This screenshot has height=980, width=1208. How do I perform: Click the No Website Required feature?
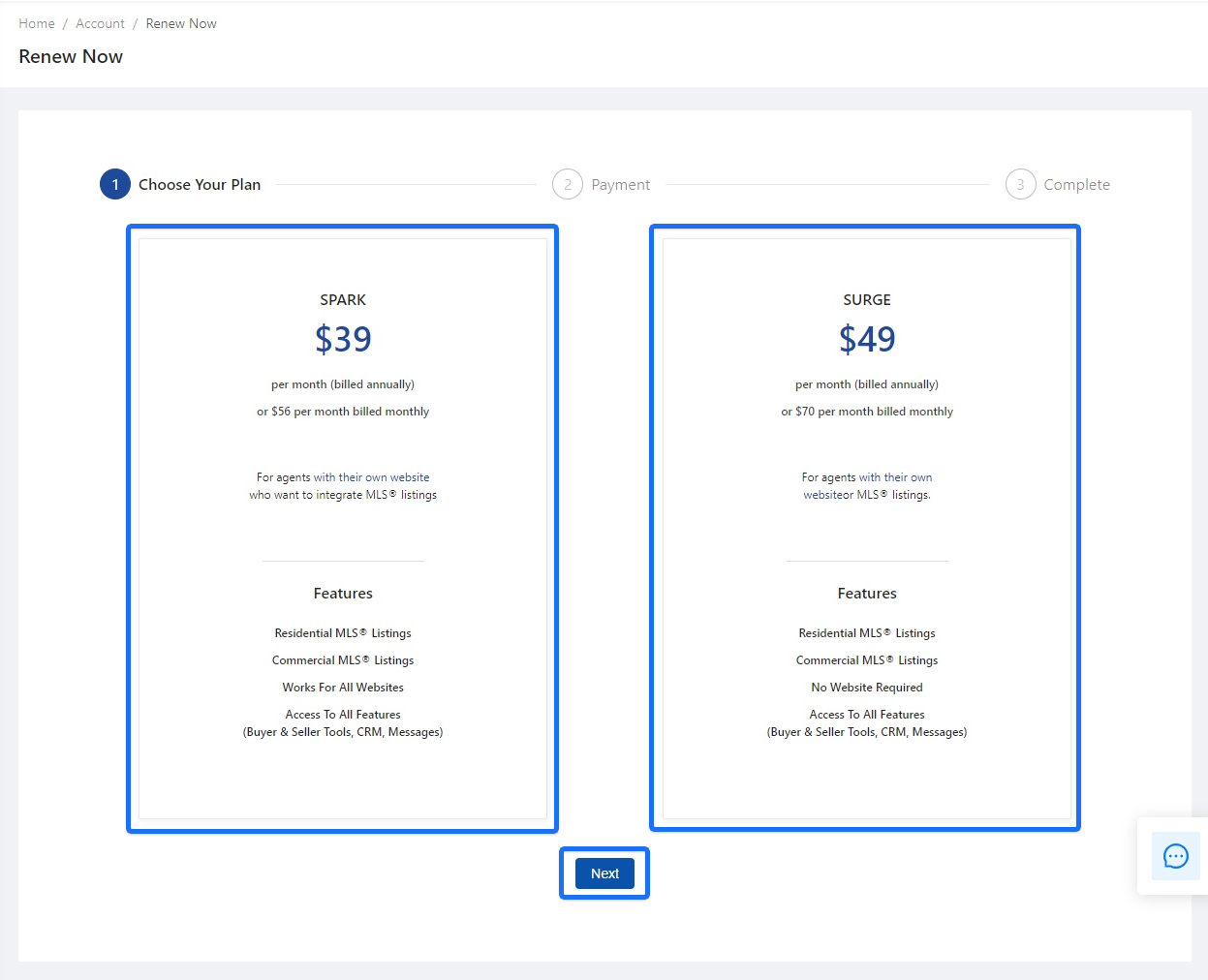(x=867, y=688)
